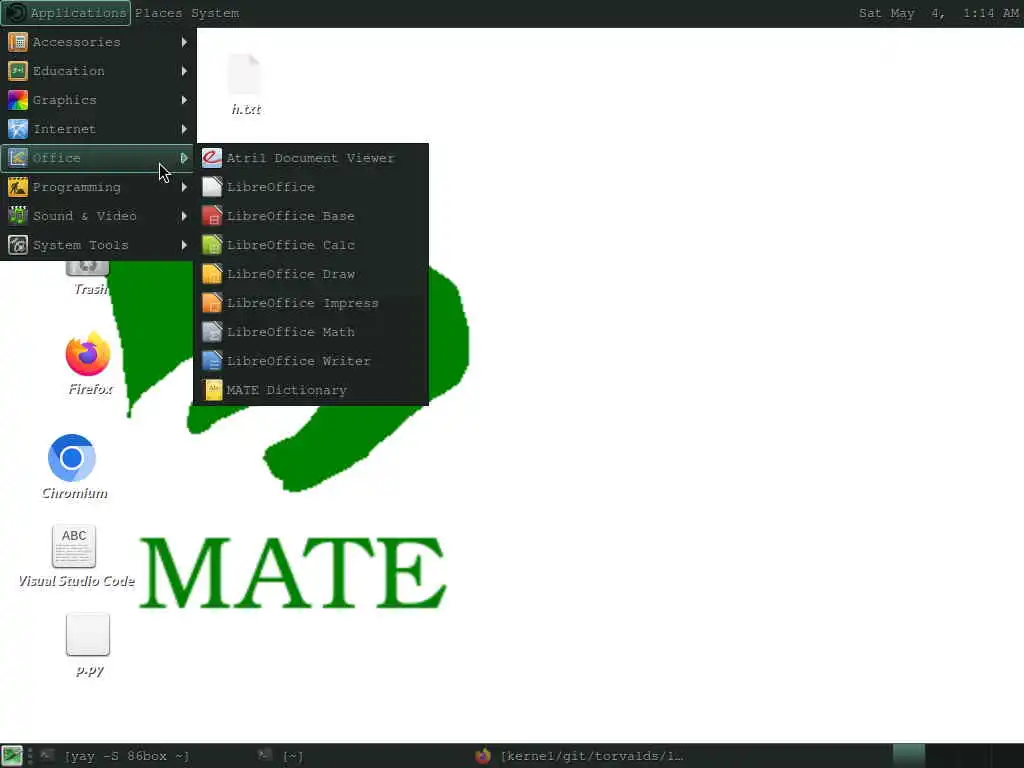
Task: Launch Atril Document Viewer from the menu
Action: click(312, 158)
